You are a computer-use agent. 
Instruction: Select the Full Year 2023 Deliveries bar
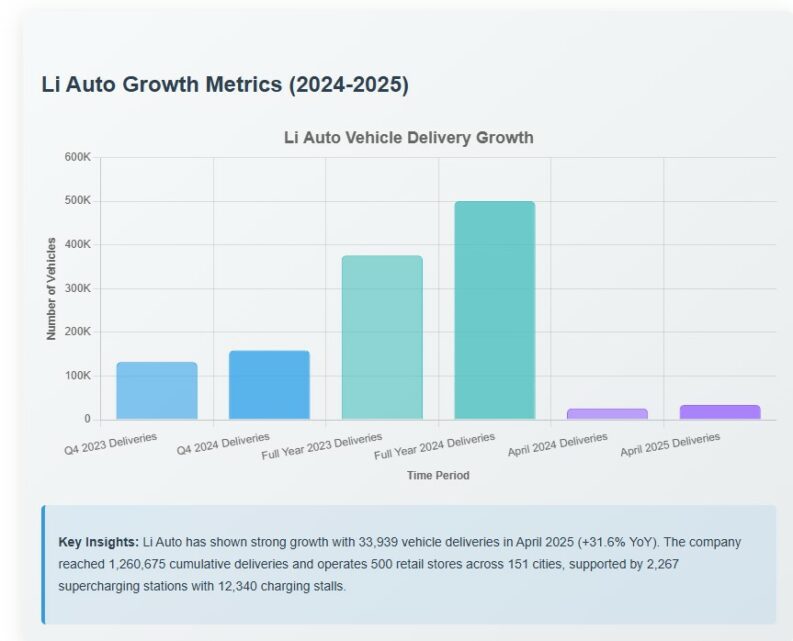382,337
